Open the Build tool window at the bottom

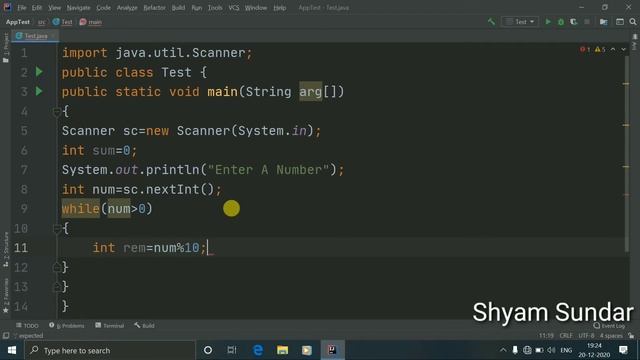coord(144,326)
